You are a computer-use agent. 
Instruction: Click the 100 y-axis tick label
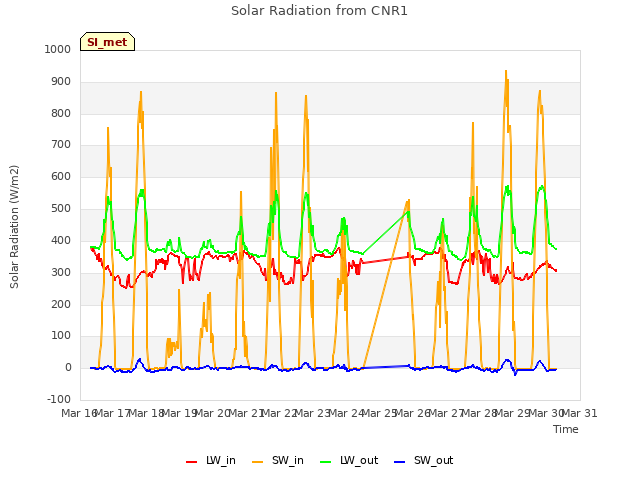61,336
